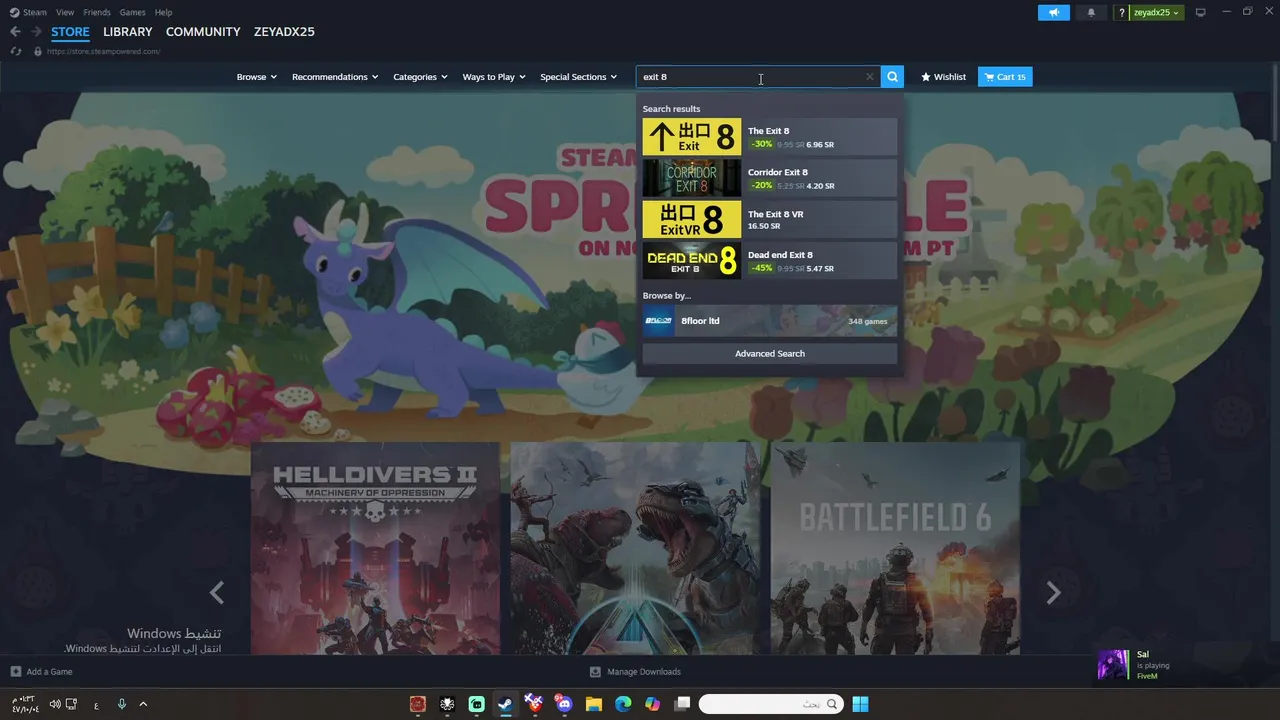Open the dinosaur game banner in the carousel
The width and height of the screenshot is (1280, 720).
[x=635, y=548]
